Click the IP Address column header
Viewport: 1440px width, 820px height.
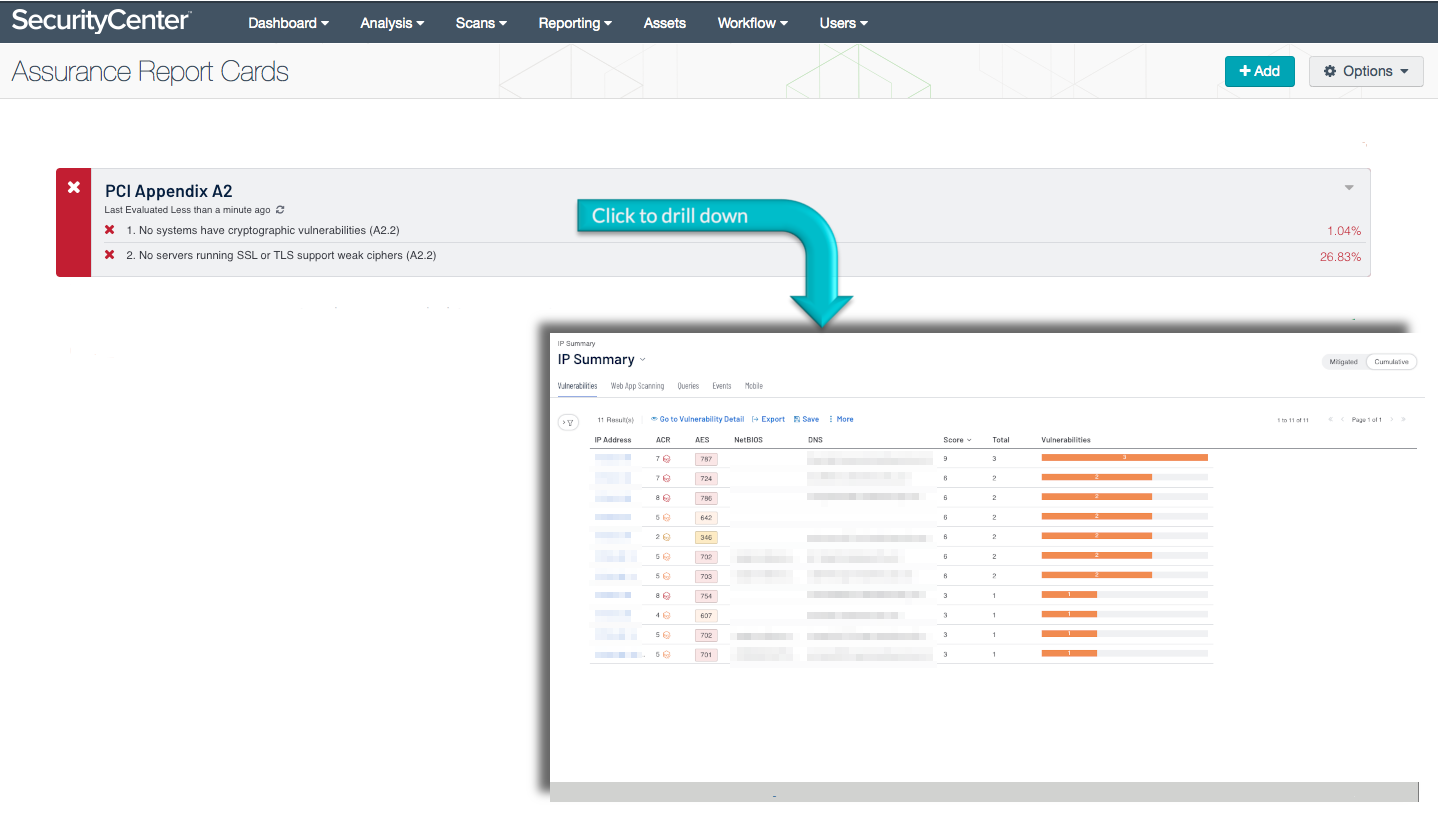(613, 440)
